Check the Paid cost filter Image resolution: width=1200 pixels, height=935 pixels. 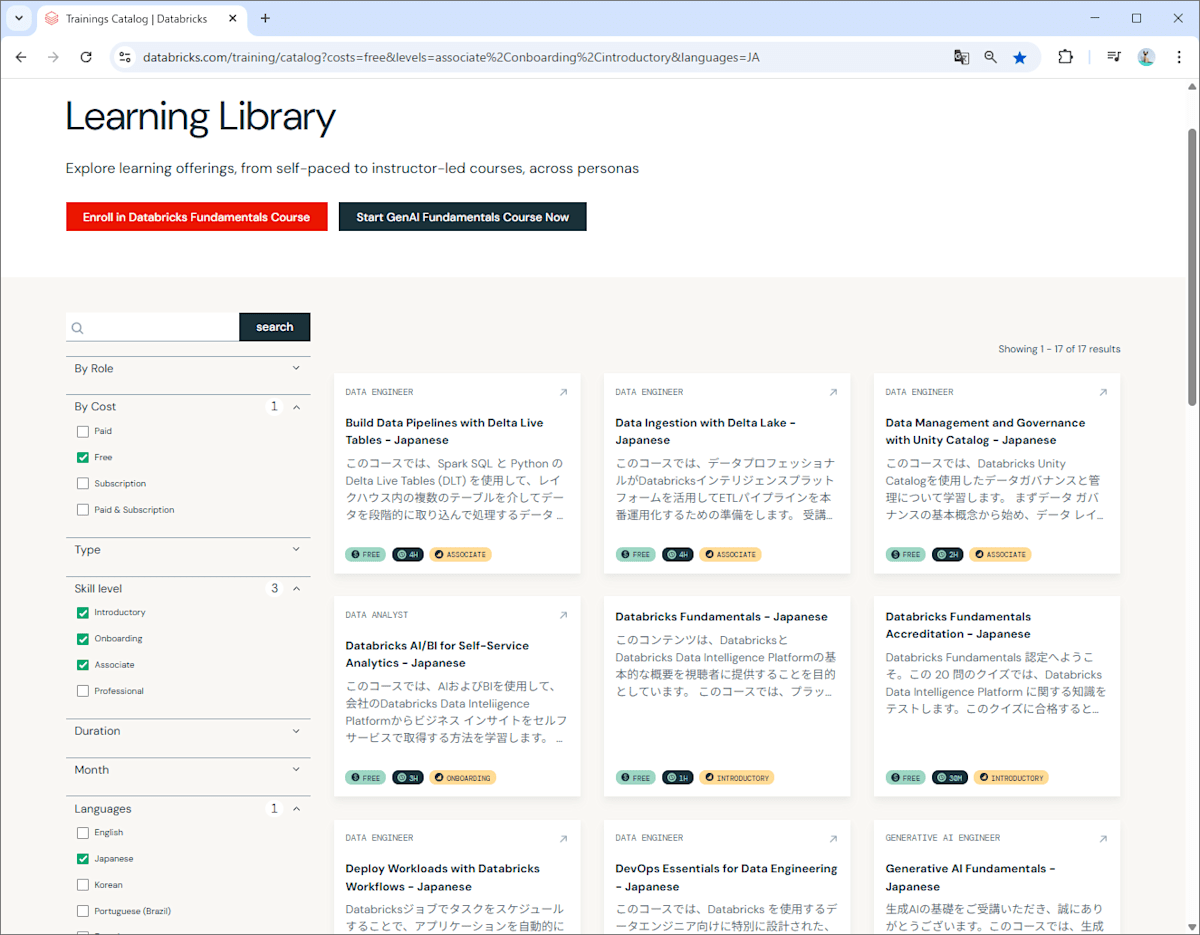83,431
